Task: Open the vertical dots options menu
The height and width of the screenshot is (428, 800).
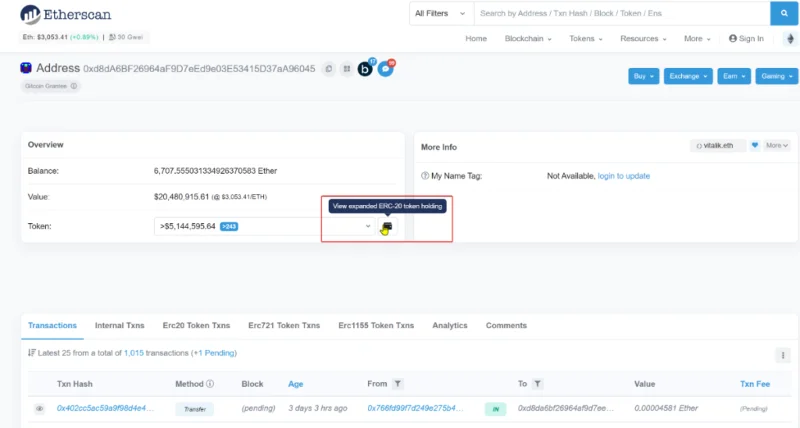Action: (x=783, y=355)
